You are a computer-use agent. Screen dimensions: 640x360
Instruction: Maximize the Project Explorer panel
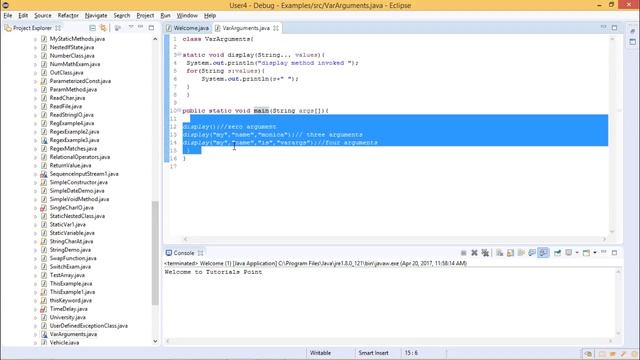pos(151,27)
